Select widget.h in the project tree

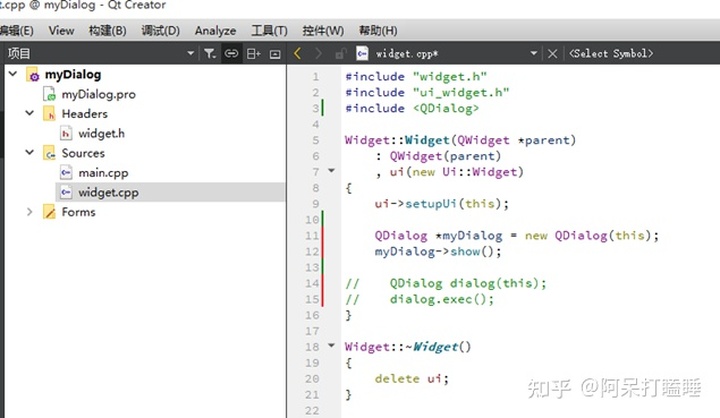pos(101,134)
